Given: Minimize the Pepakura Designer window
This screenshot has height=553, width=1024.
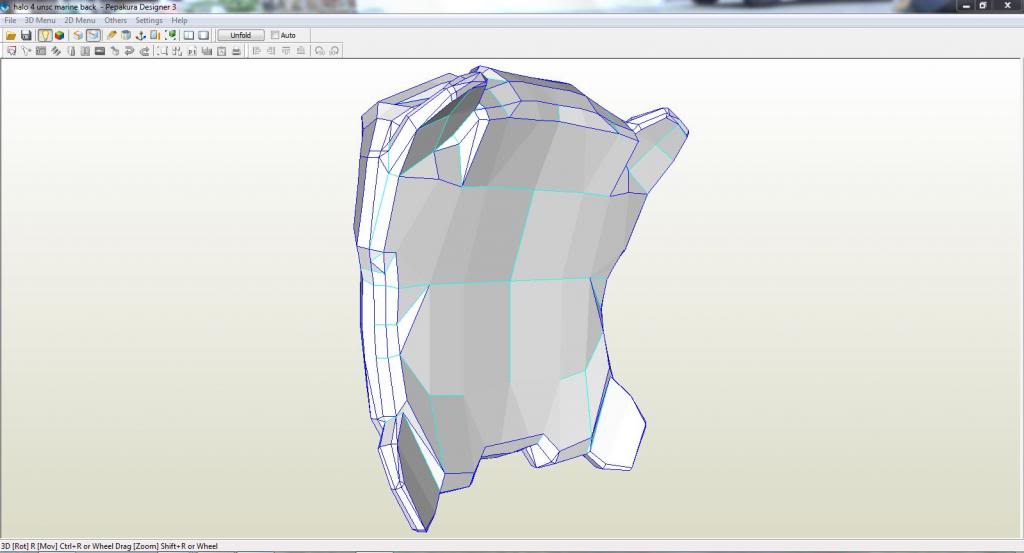Looking at the screenshot, I should coord(967,6).
